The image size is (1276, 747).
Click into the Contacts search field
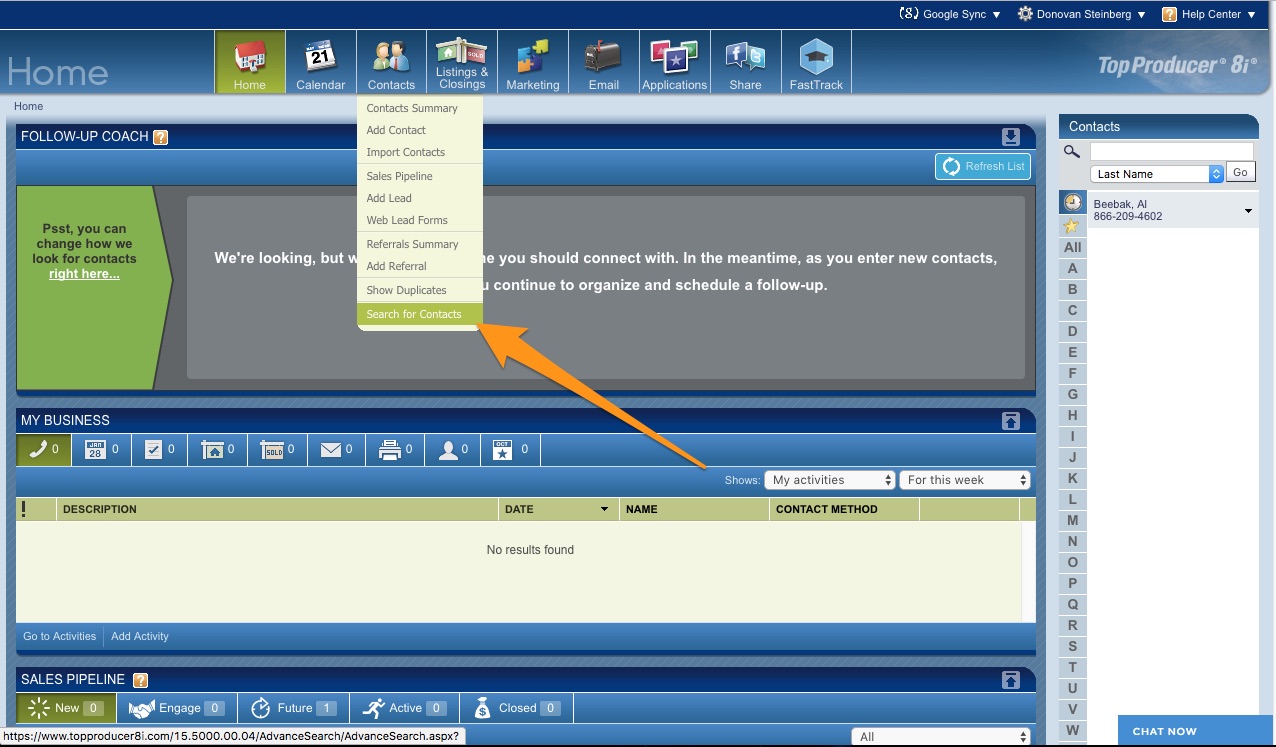[x=1171, y=151]
